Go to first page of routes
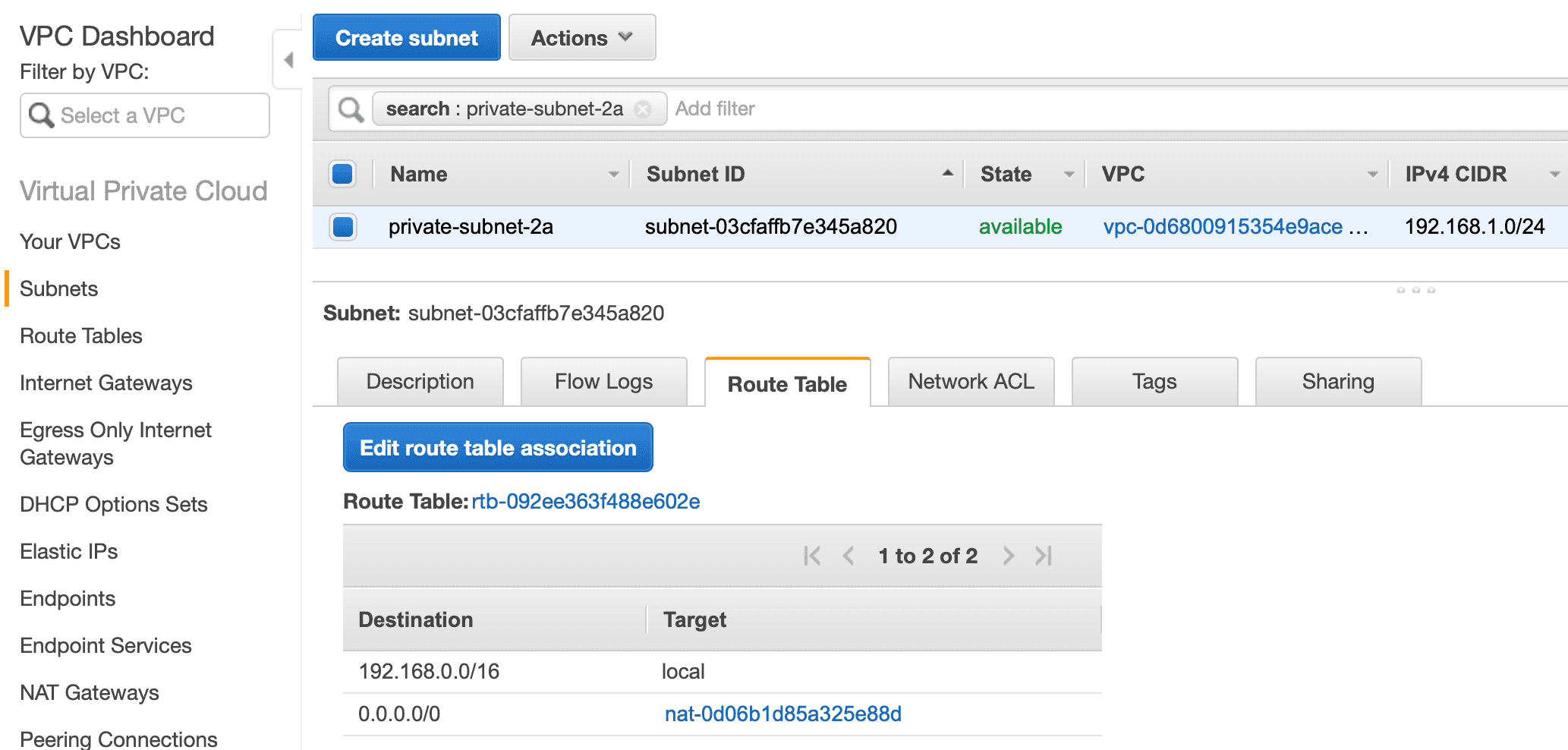 812,556
